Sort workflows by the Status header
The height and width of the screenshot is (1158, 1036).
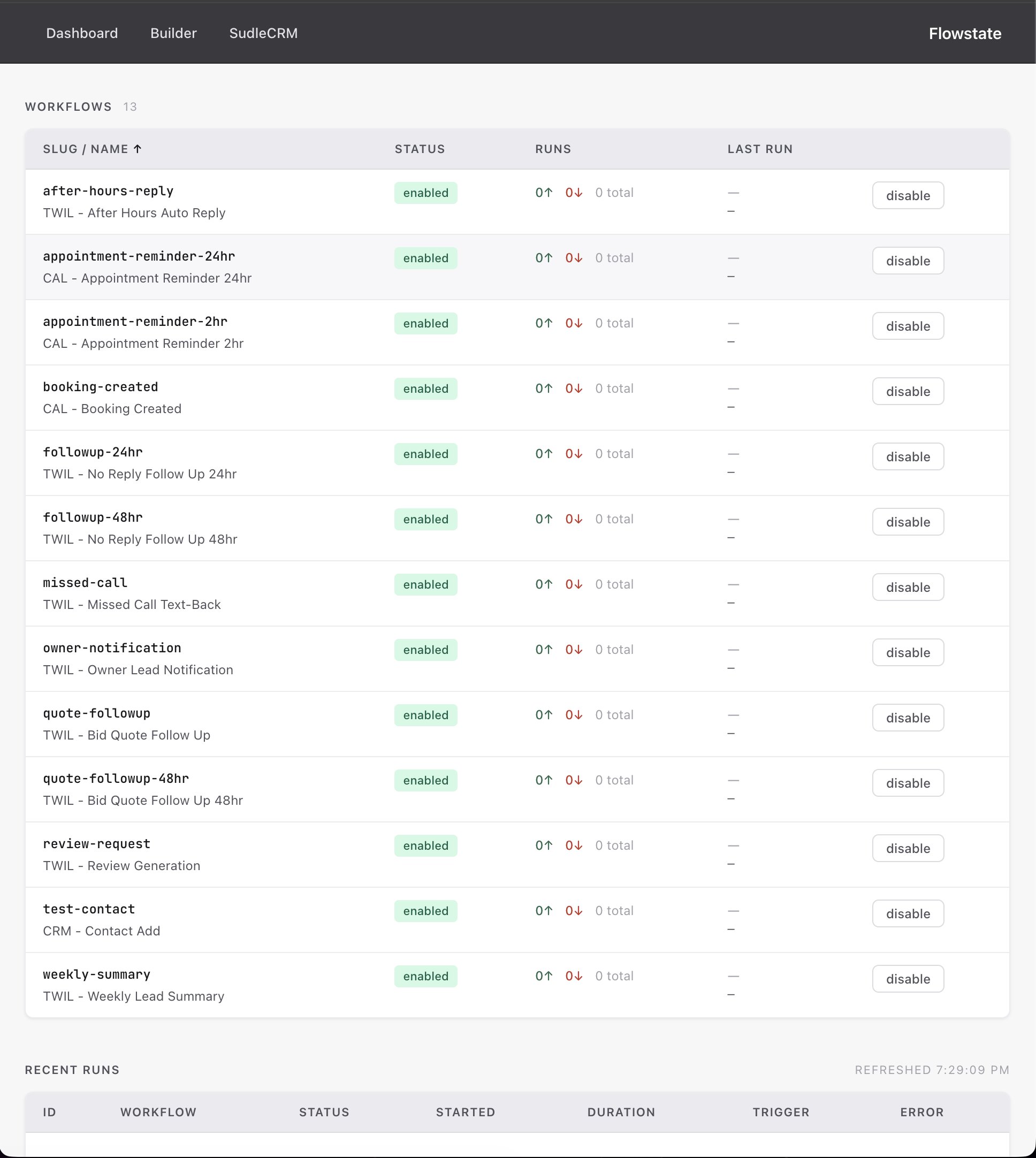coord(420,149)
